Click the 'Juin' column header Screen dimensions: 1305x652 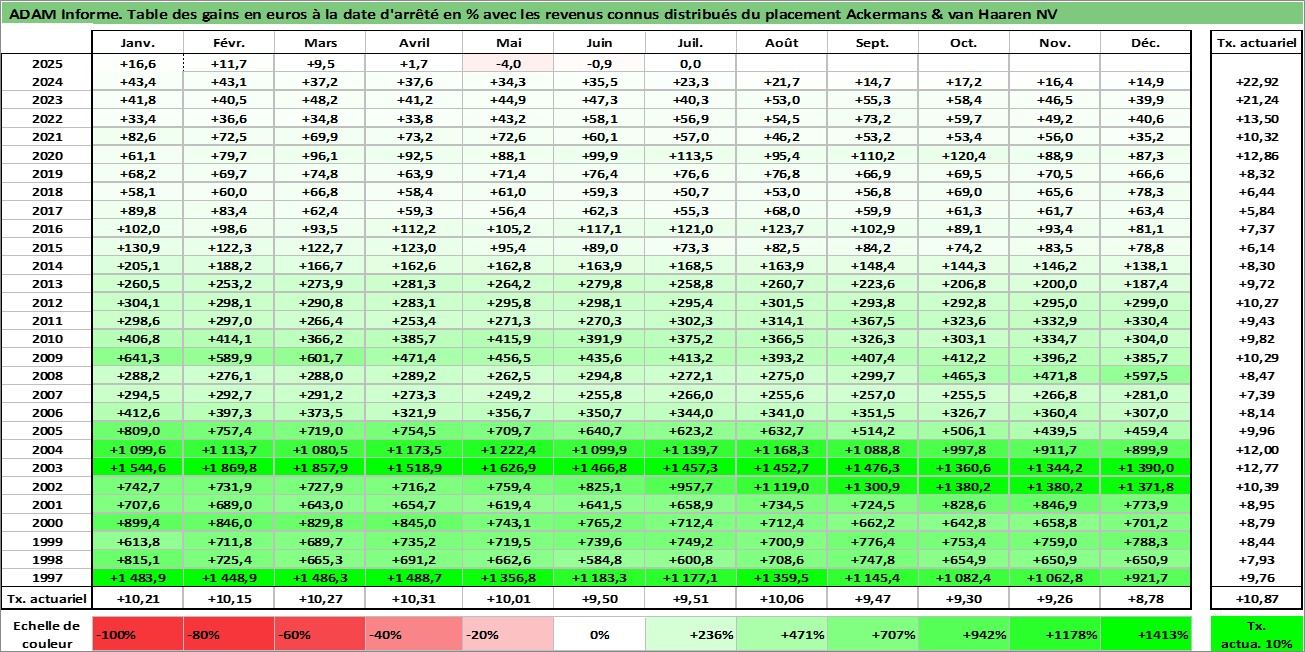coord(598,43)
